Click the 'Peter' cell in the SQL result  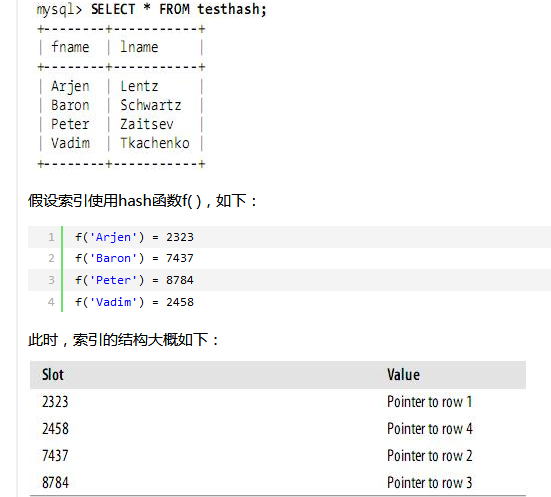click(70, 124)
